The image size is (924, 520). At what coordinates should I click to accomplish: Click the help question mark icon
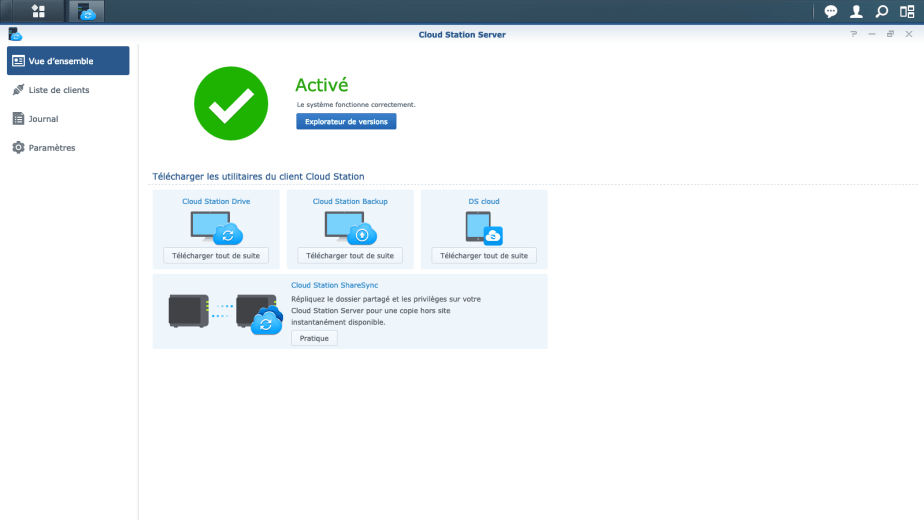[x=854, y=34]
